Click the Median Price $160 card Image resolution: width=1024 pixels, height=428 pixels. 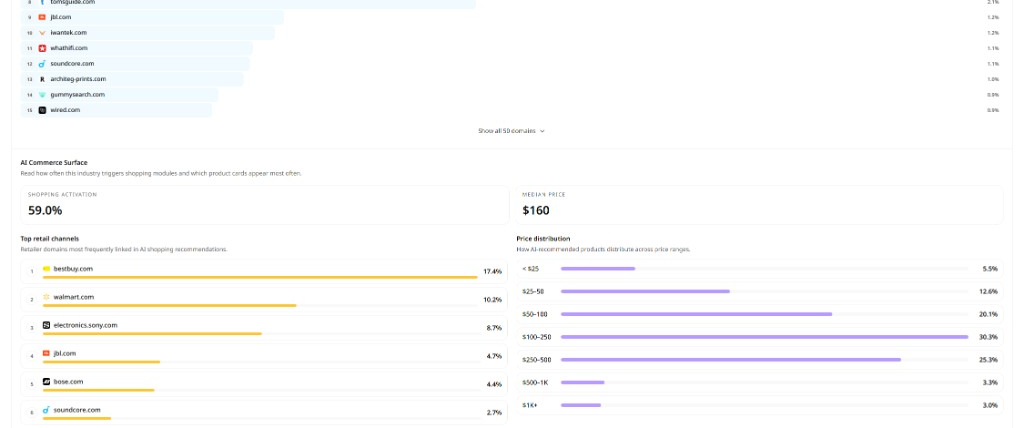760,205
